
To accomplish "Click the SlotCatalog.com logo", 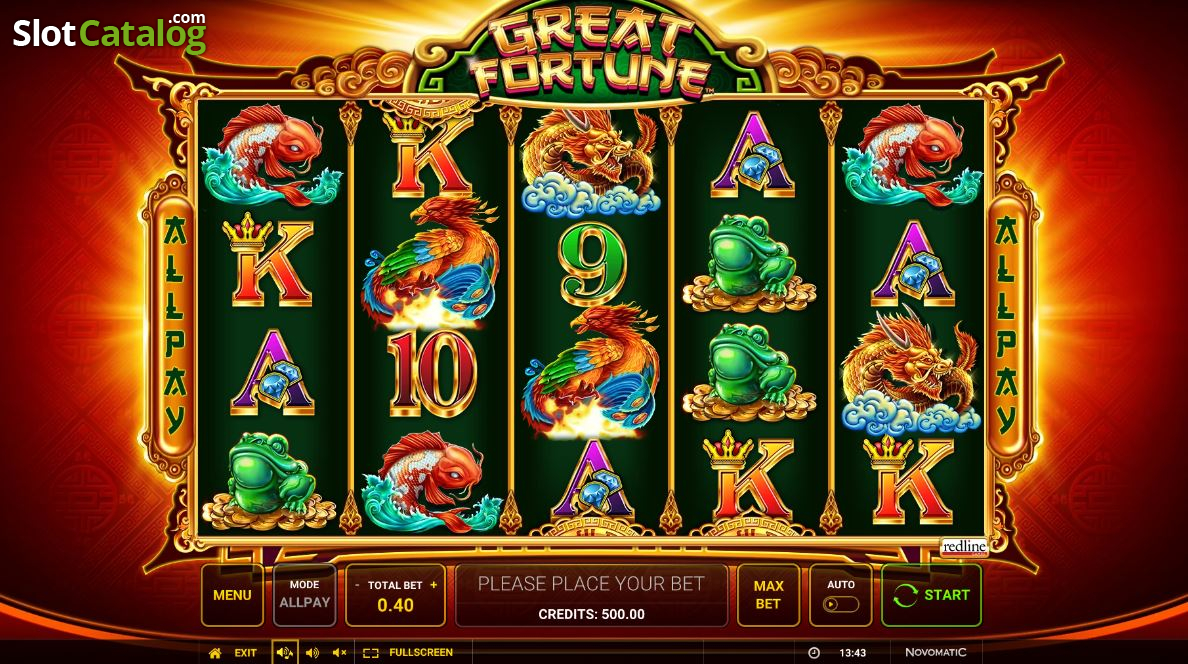I will [x=110, y=32].
